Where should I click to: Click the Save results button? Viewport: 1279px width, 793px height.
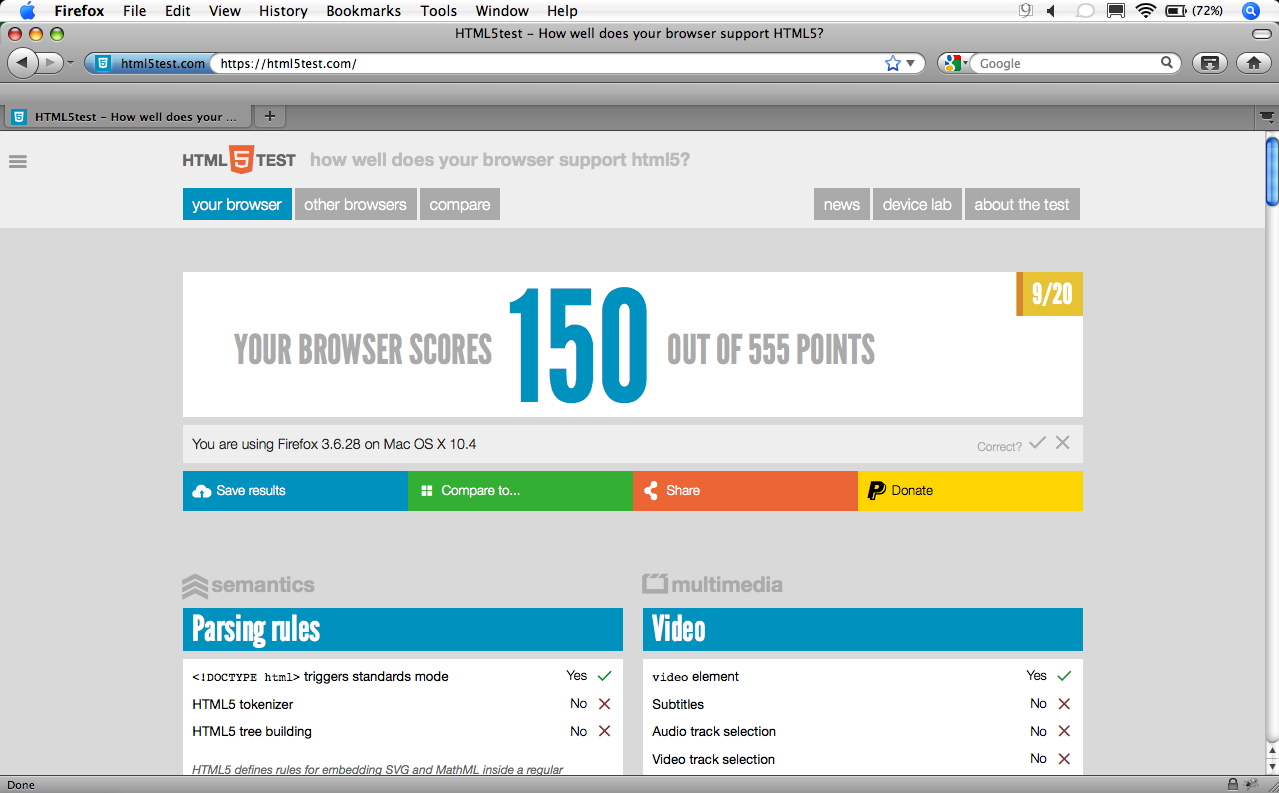point(295,491)
